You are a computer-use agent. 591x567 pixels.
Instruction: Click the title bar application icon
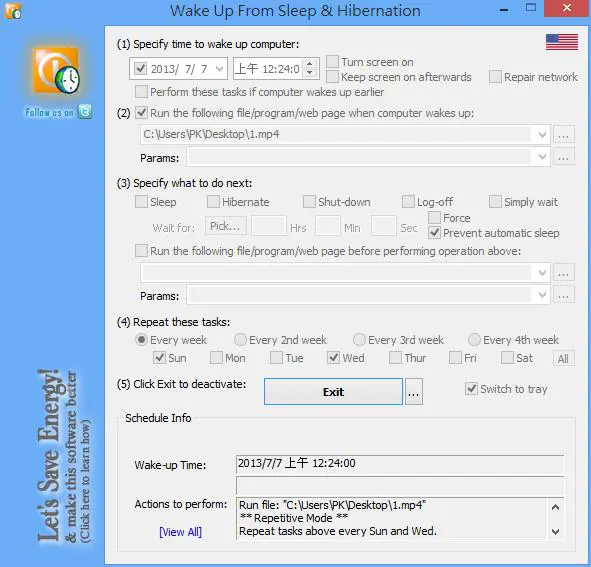click(12, 11)
